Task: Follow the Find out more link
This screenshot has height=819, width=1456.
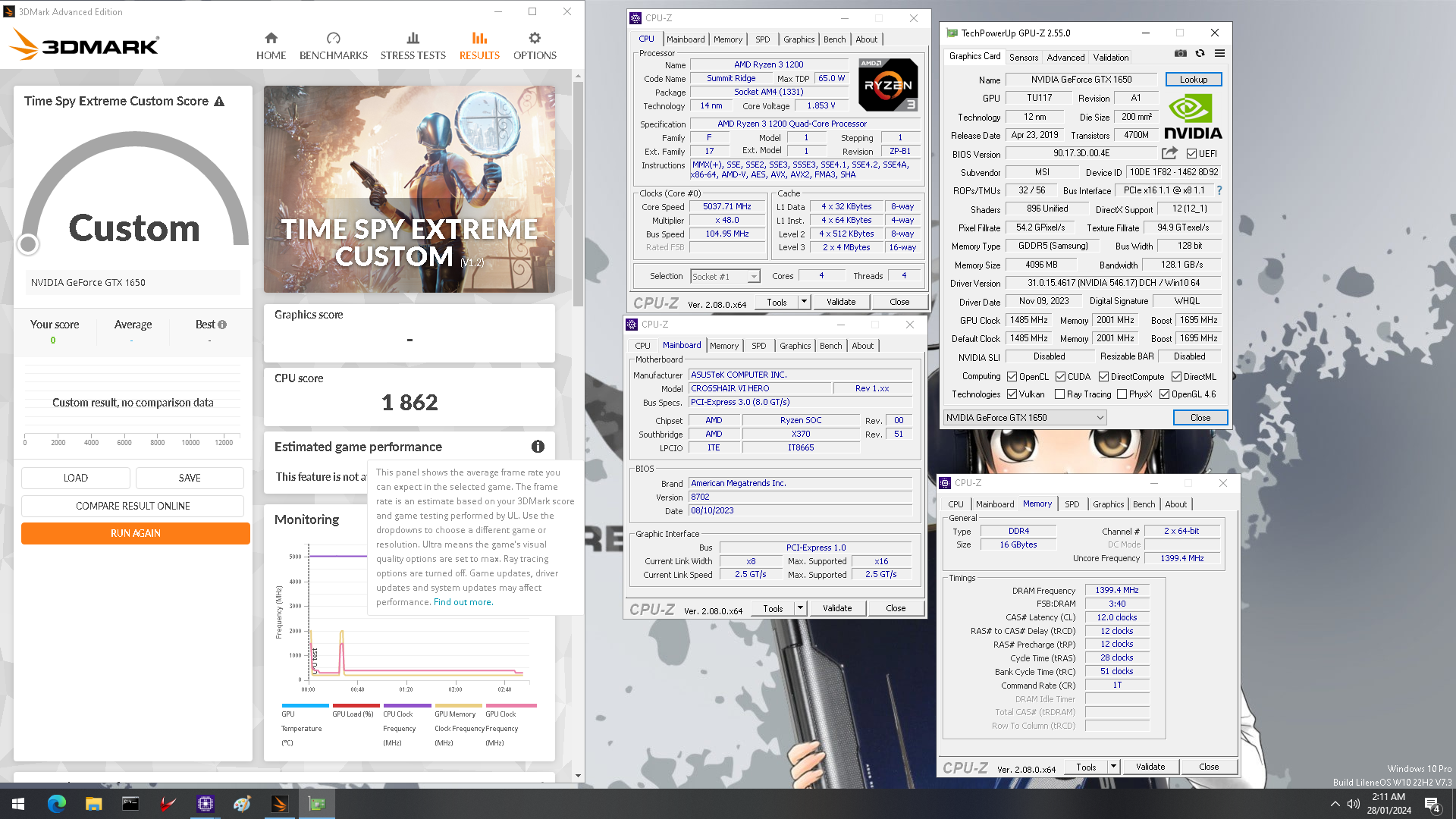Action: tap(463, 602)
